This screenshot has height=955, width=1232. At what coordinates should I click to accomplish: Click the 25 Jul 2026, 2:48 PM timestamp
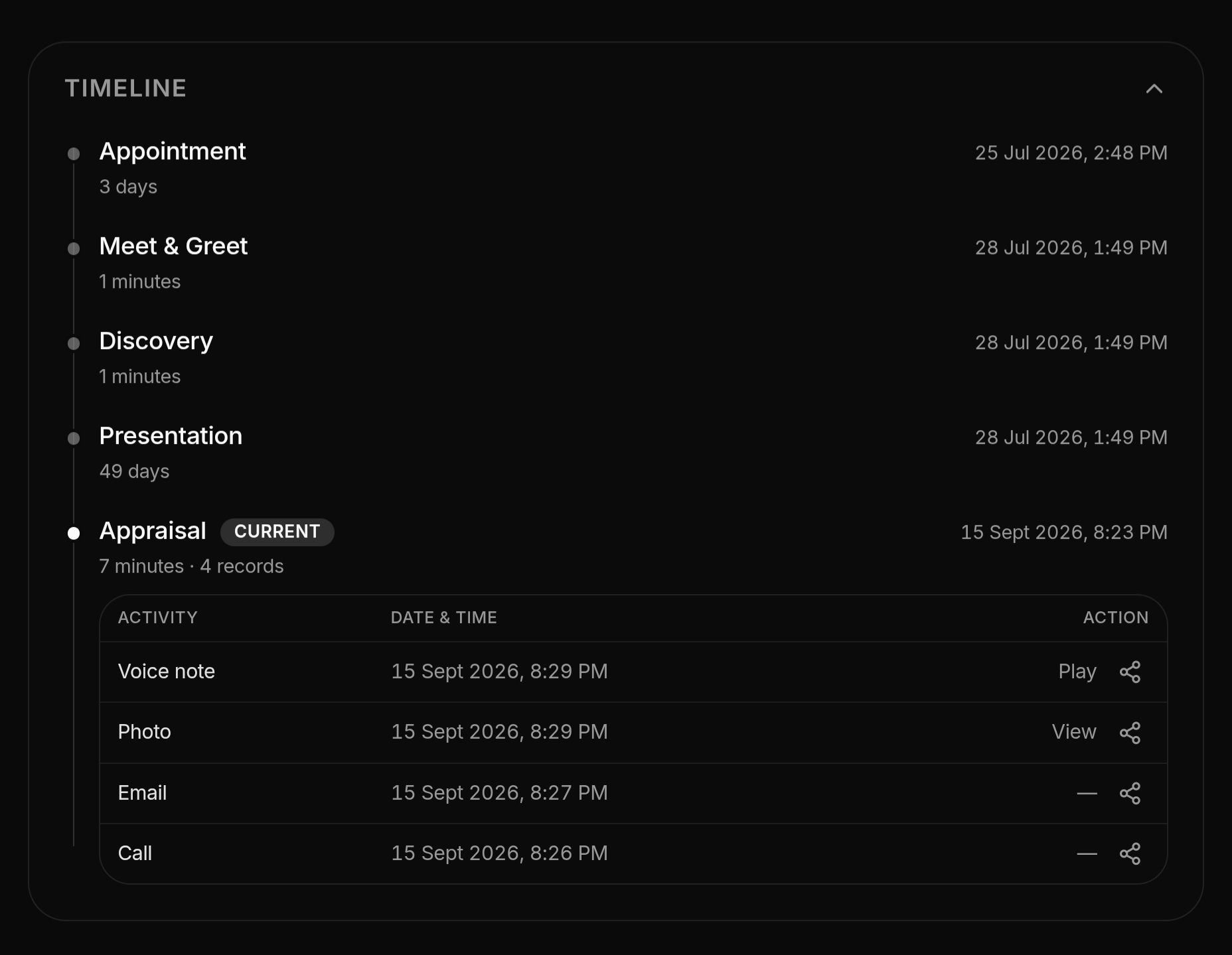coord(1071,153)
